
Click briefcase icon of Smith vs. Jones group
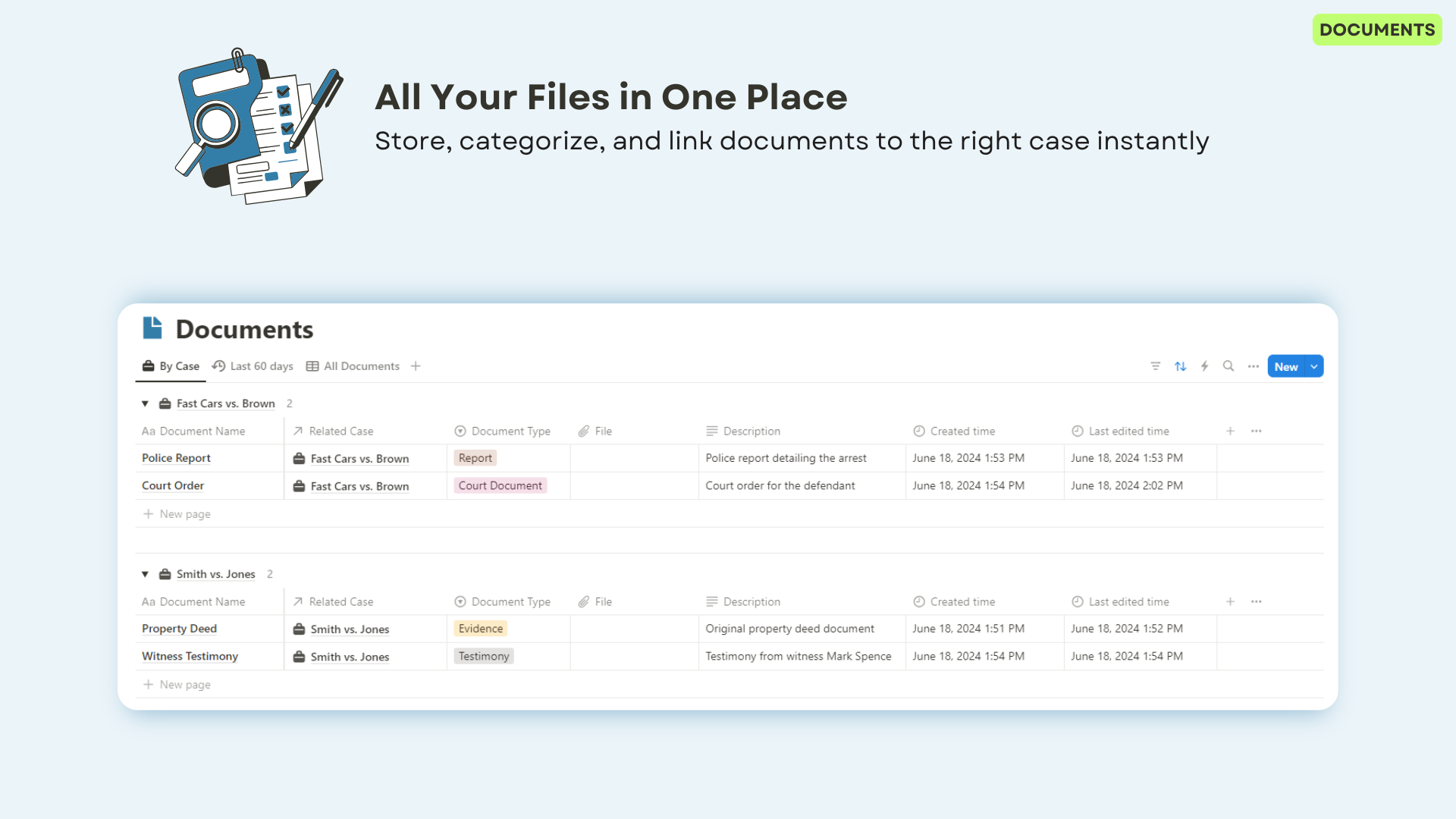coord(165,574)
